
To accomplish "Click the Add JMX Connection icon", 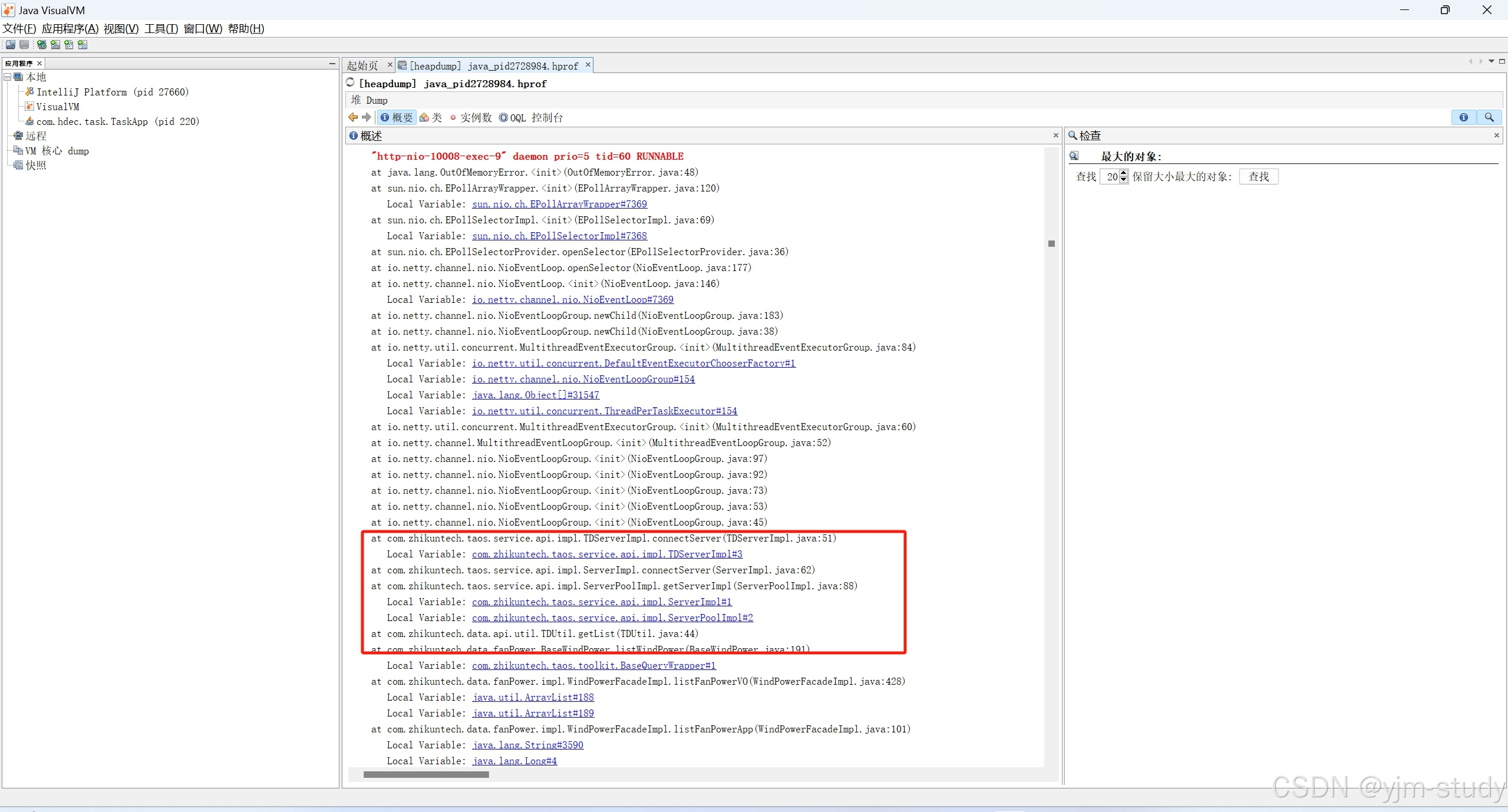I will click(55, 45).
